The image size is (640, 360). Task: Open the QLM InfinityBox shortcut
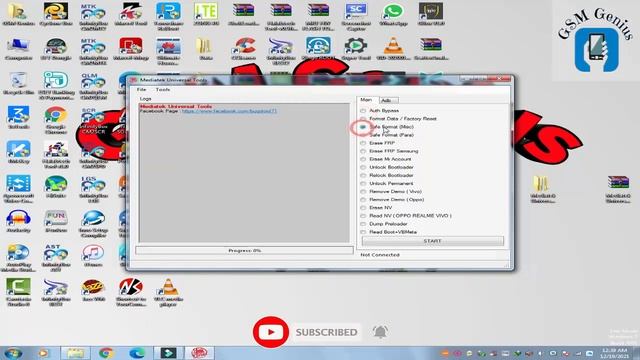[x=93, y=86]
